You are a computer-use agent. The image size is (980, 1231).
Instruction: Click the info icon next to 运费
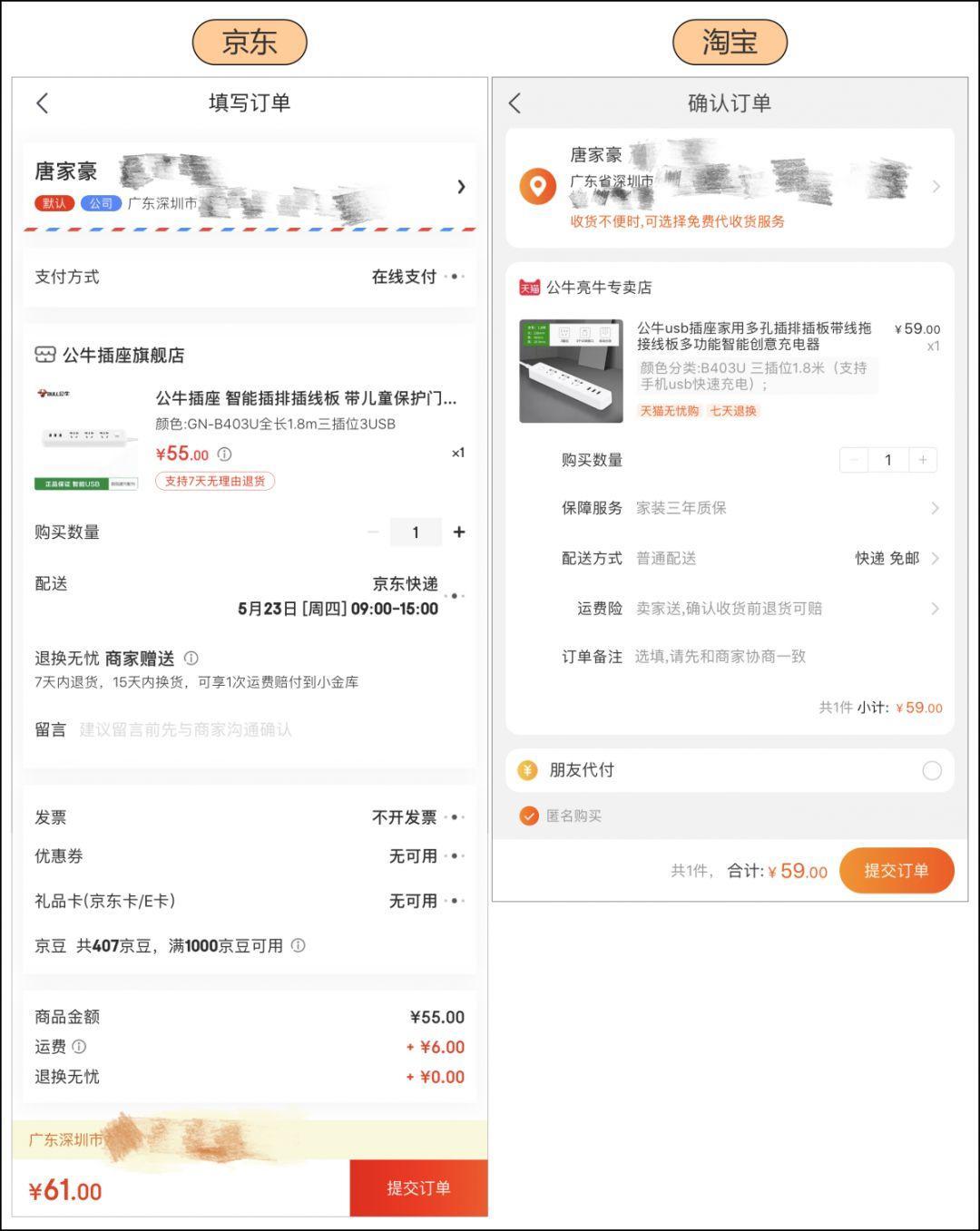(x=80, y=1047)
